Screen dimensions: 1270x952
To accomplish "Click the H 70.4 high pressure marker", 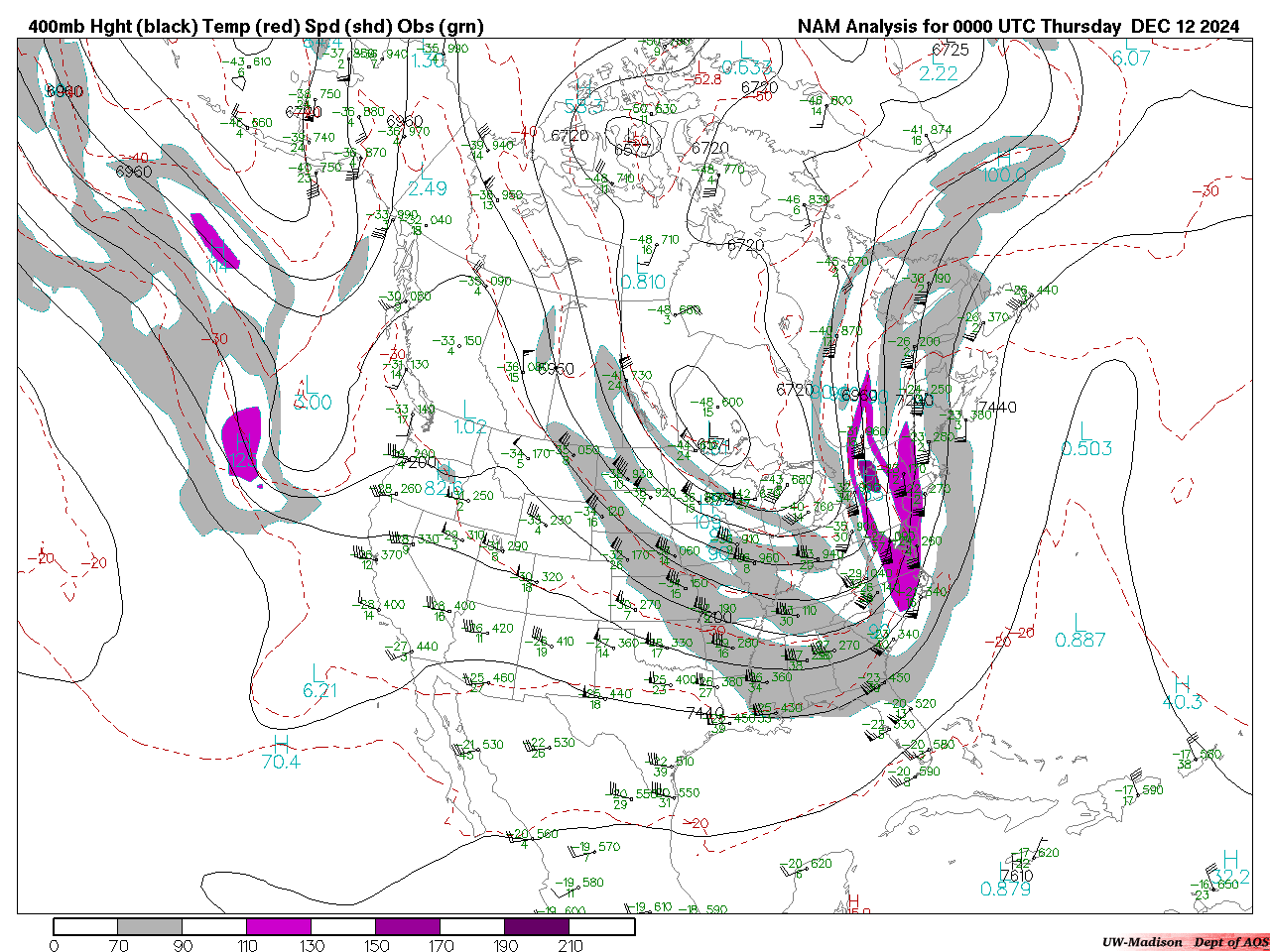I will (x=281, y=753).
